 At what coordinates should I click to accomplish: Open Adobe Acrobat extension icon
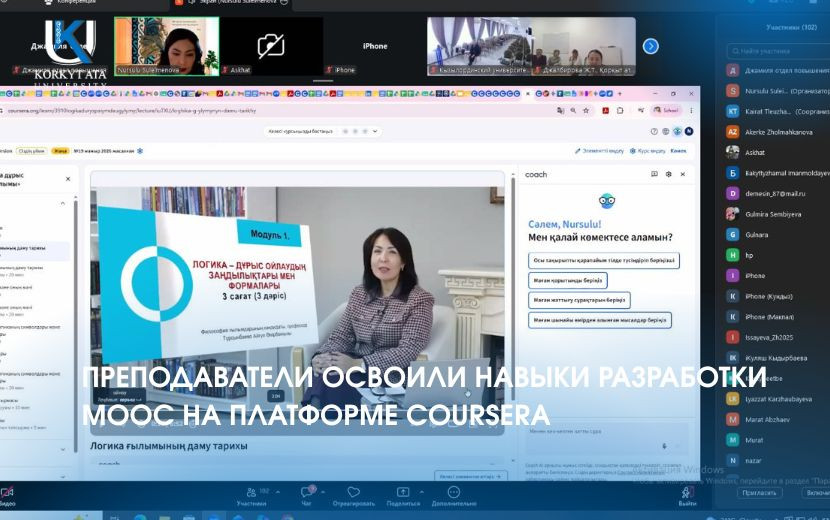(x=606, y=111)
